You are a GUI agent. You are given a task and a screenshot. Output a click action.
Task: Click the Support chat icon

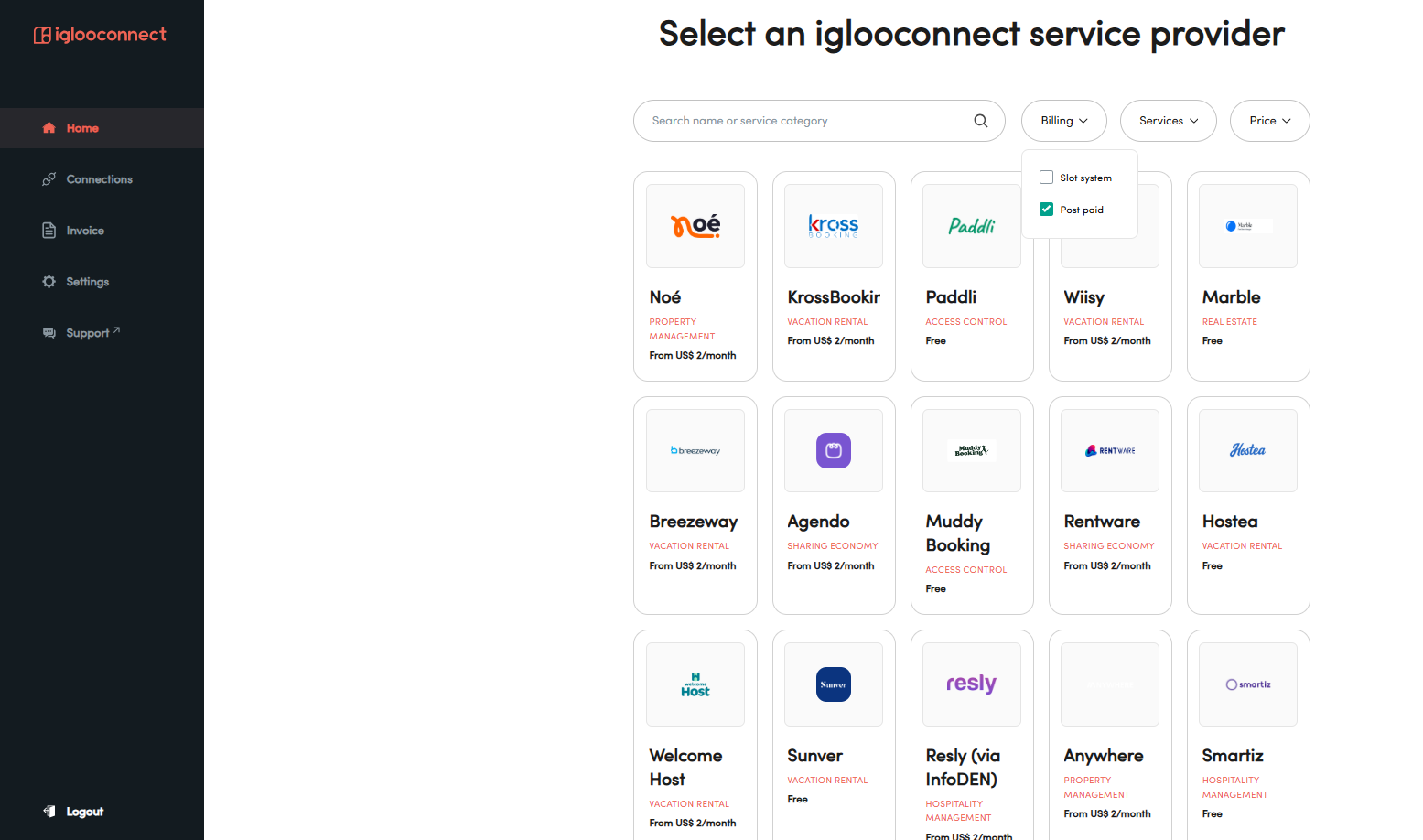coord(49,333)
